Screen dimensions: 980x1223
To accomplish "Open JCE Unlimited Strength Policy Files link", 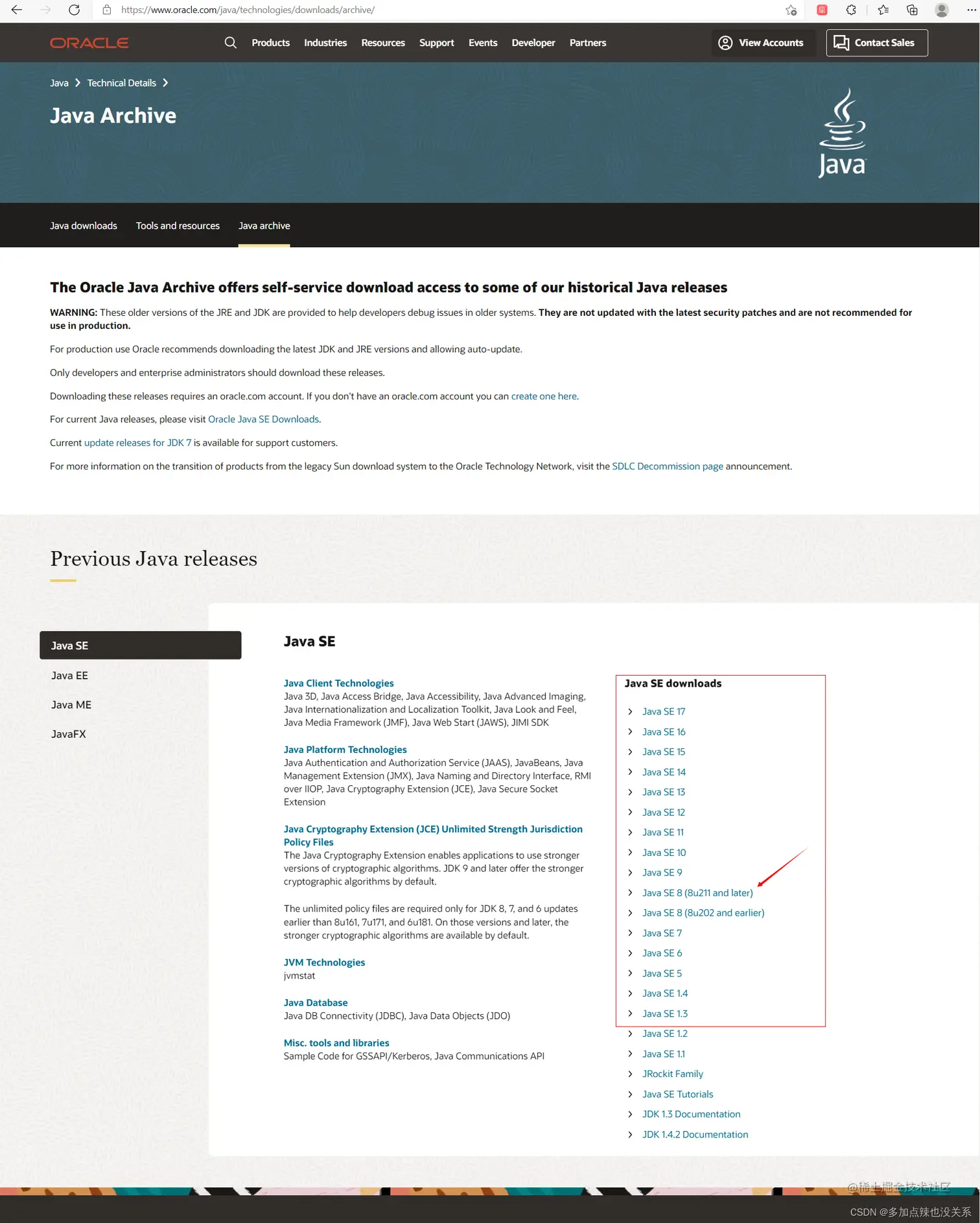I will point(433,835).
